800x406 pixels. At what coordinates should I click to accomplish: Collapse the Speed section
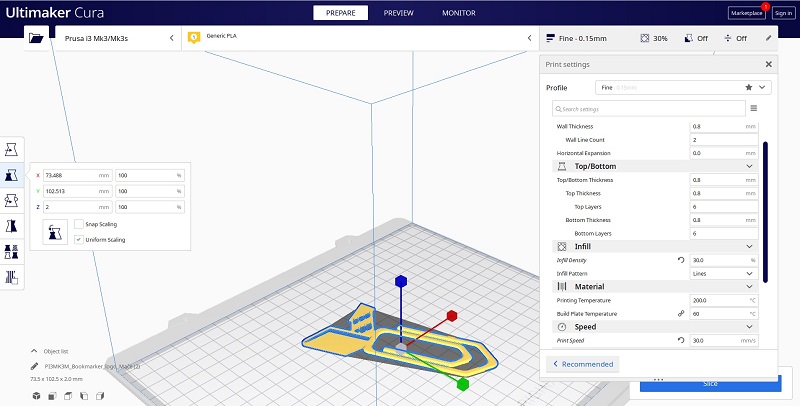tap(749, 326)
